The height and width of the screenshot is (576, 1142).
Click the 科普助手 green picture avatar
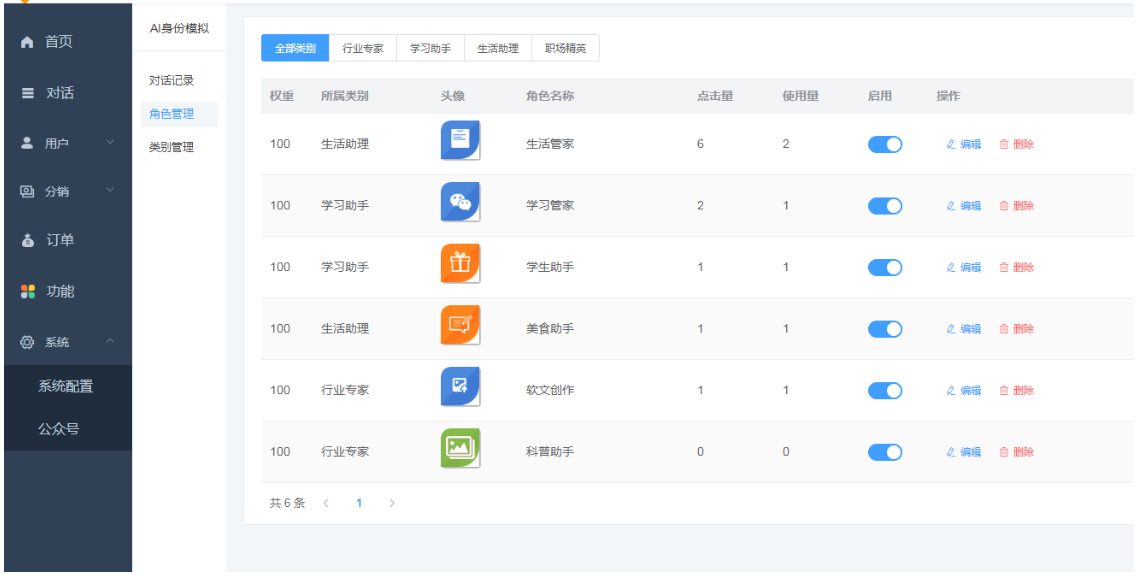(x=460, y=448)
